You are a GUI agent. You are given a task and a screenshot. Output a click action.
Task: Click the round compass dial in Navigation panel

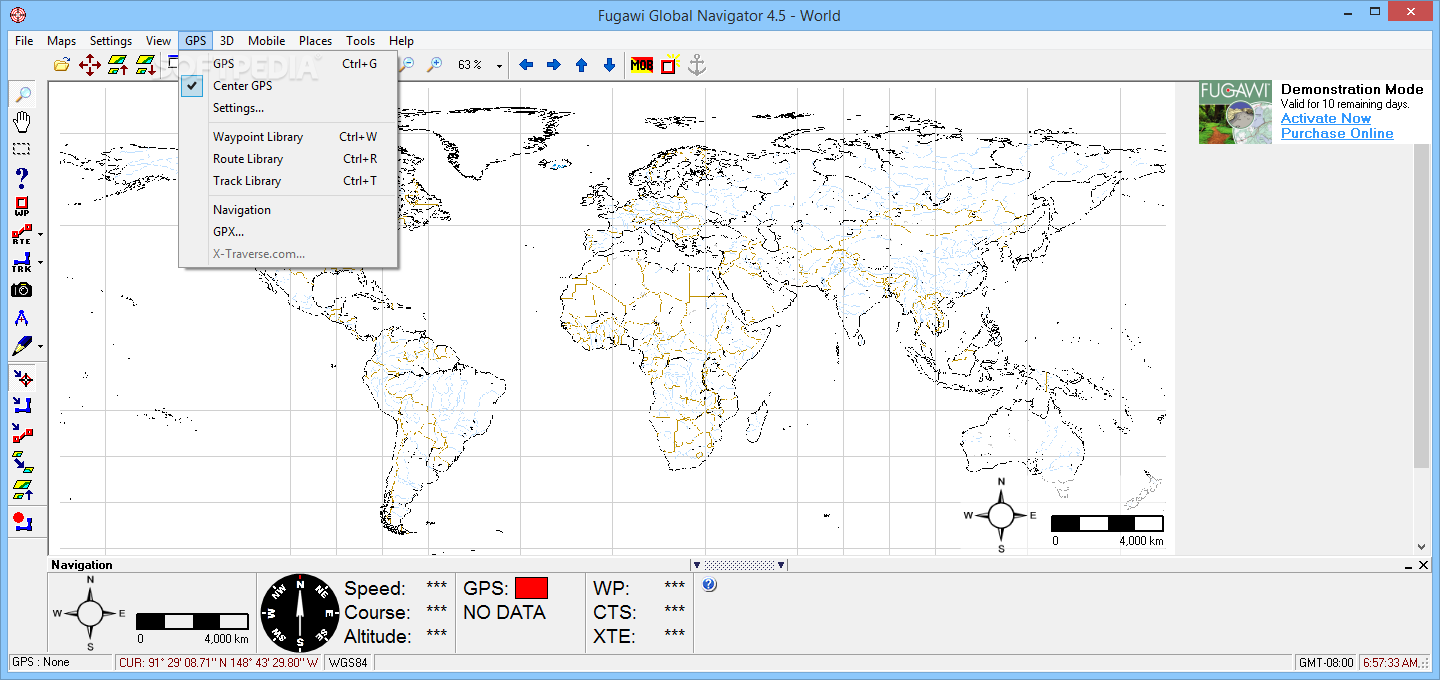[300, 613]
